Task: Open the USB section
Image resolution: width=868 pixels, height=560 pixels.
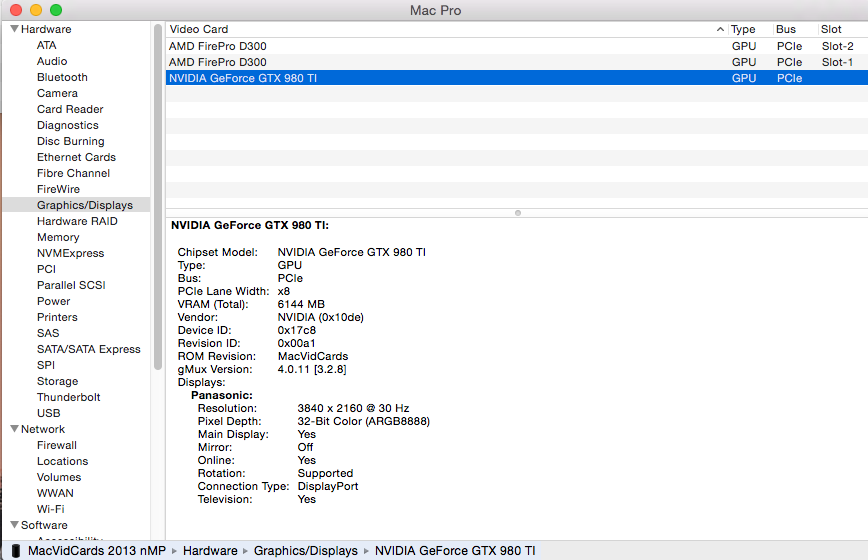Action: [48, 413]
